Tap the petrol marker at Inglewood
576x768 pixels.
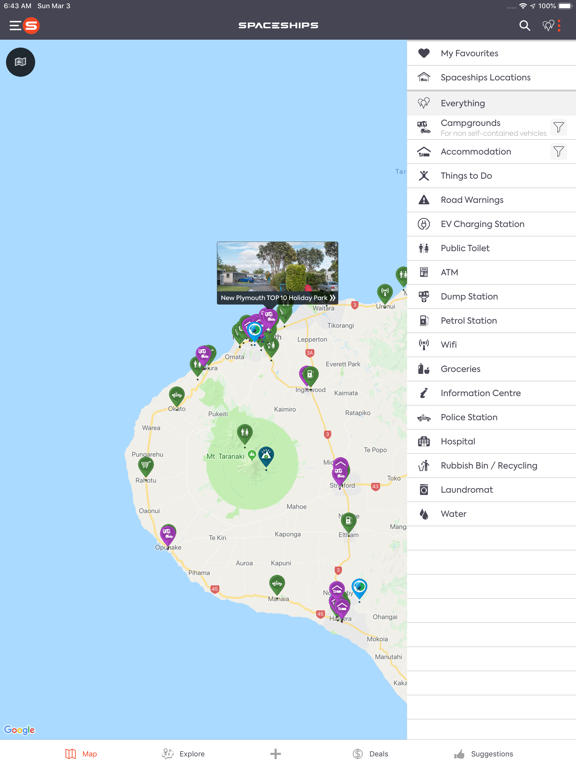point(310,377)
